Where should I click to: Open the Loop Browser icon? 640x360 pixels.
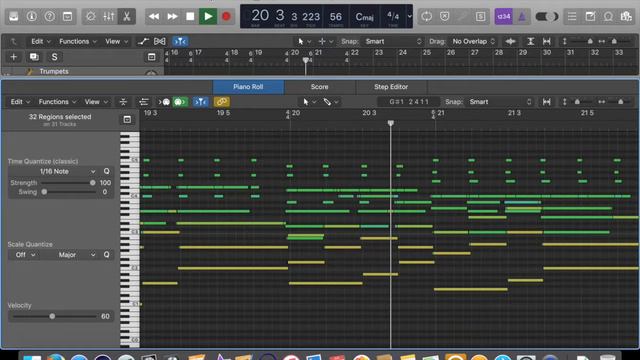608,16
